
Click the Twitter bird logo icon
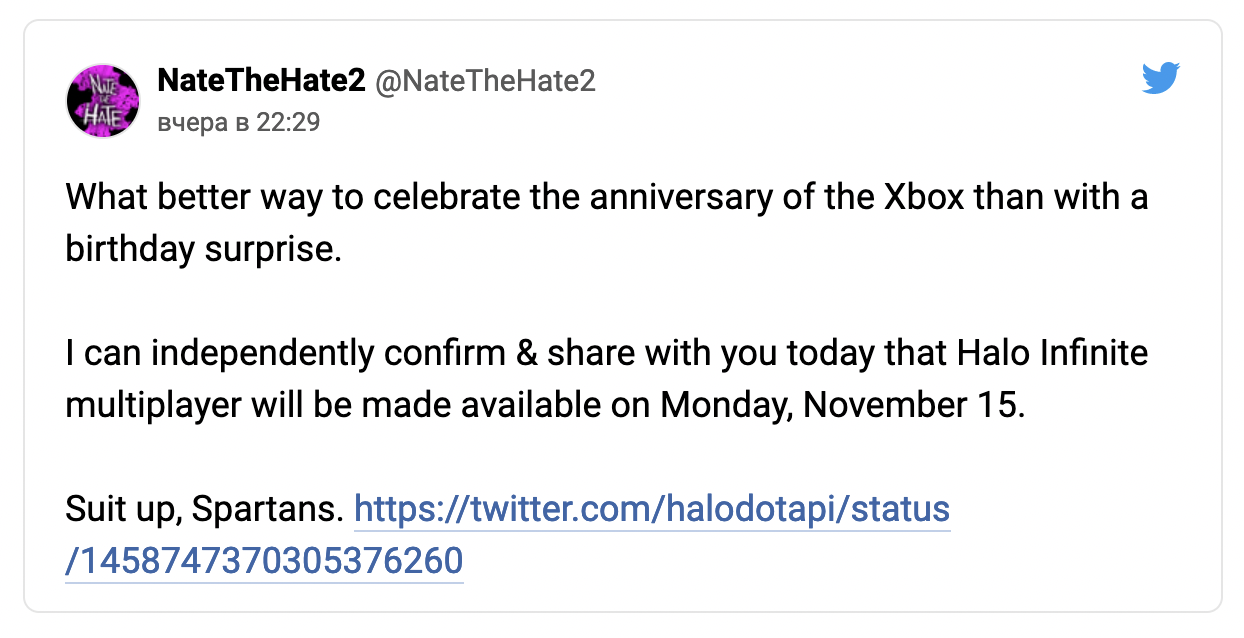[1161, 78]
